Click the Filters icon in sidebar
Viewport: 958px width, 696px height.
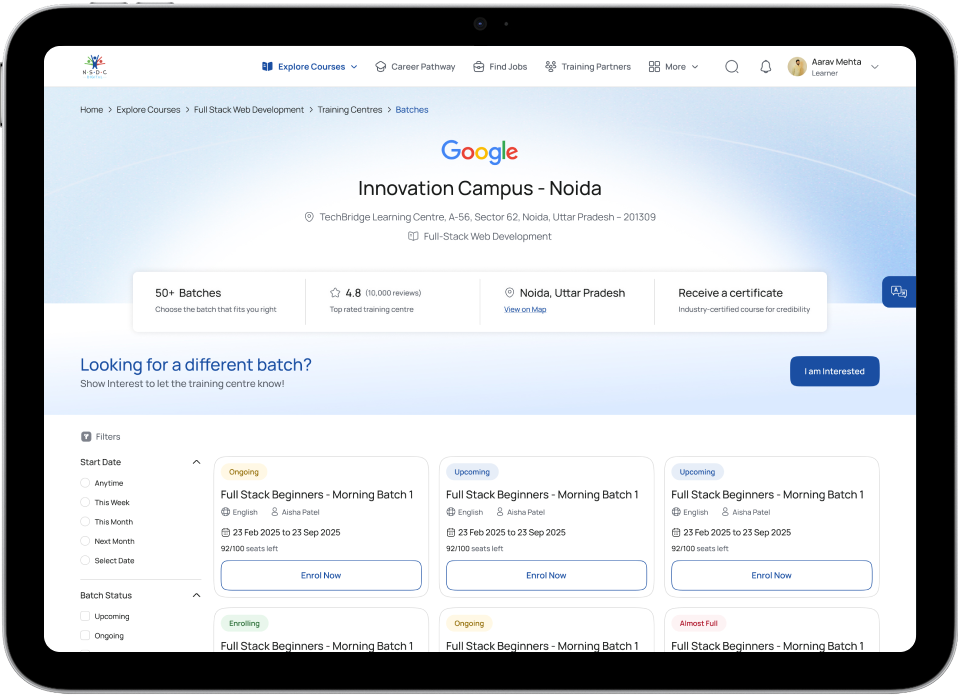[x=85, y=437]
